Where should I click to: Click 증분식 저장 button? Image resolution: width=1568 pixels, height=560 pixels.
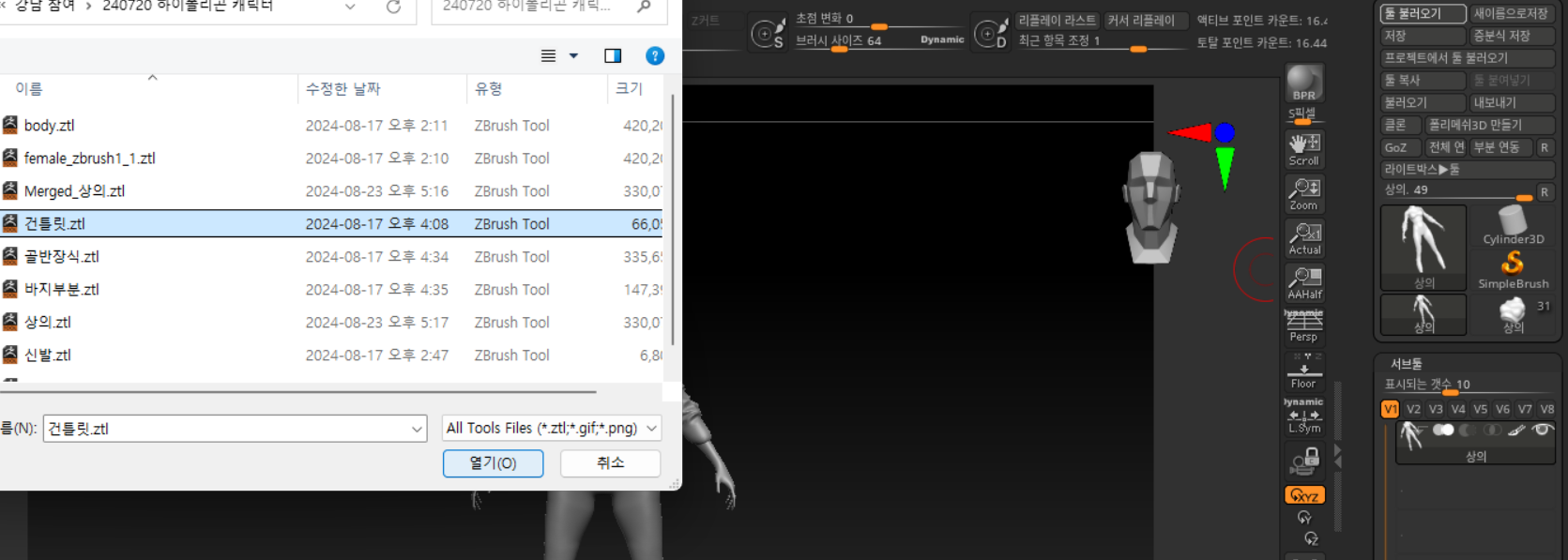[1511, 36]
